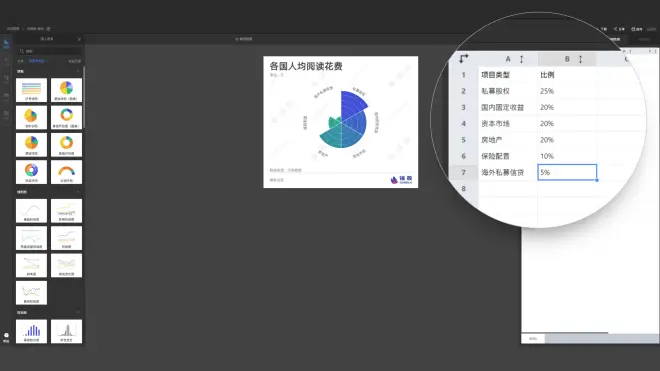Click the horizontal scrollbar in spreadsheet panel
This screenshot has height=371, width=660.
(x=565, y=333)
